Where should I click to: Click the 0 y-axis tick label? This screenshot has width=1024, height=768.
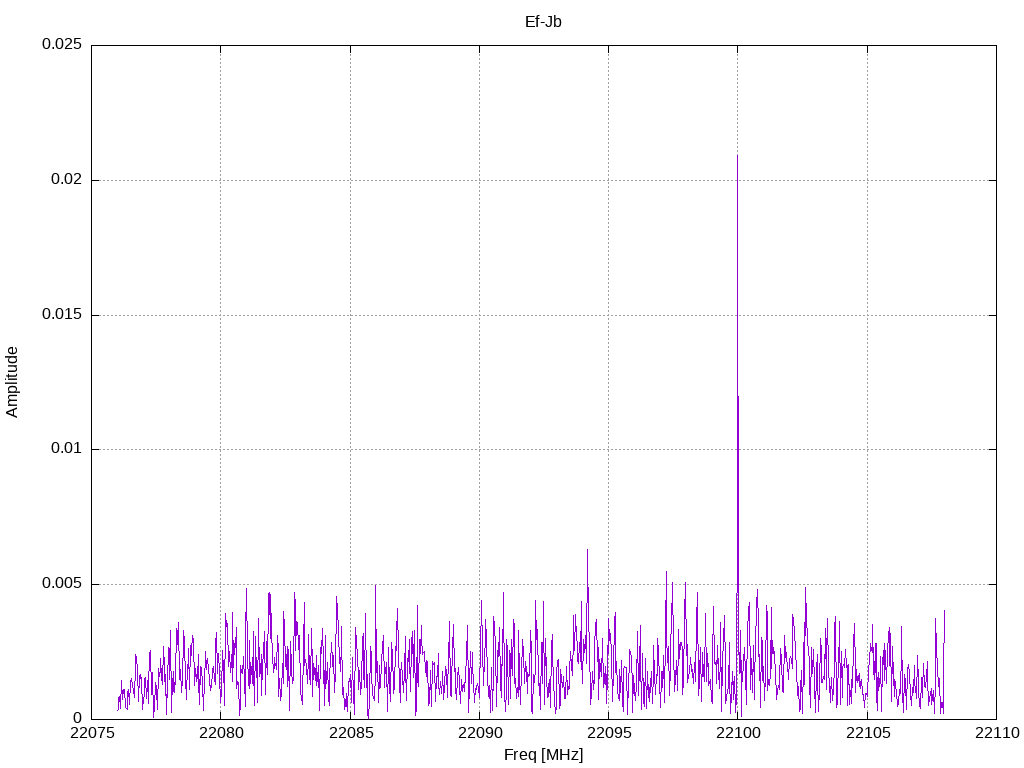(78, 718)
